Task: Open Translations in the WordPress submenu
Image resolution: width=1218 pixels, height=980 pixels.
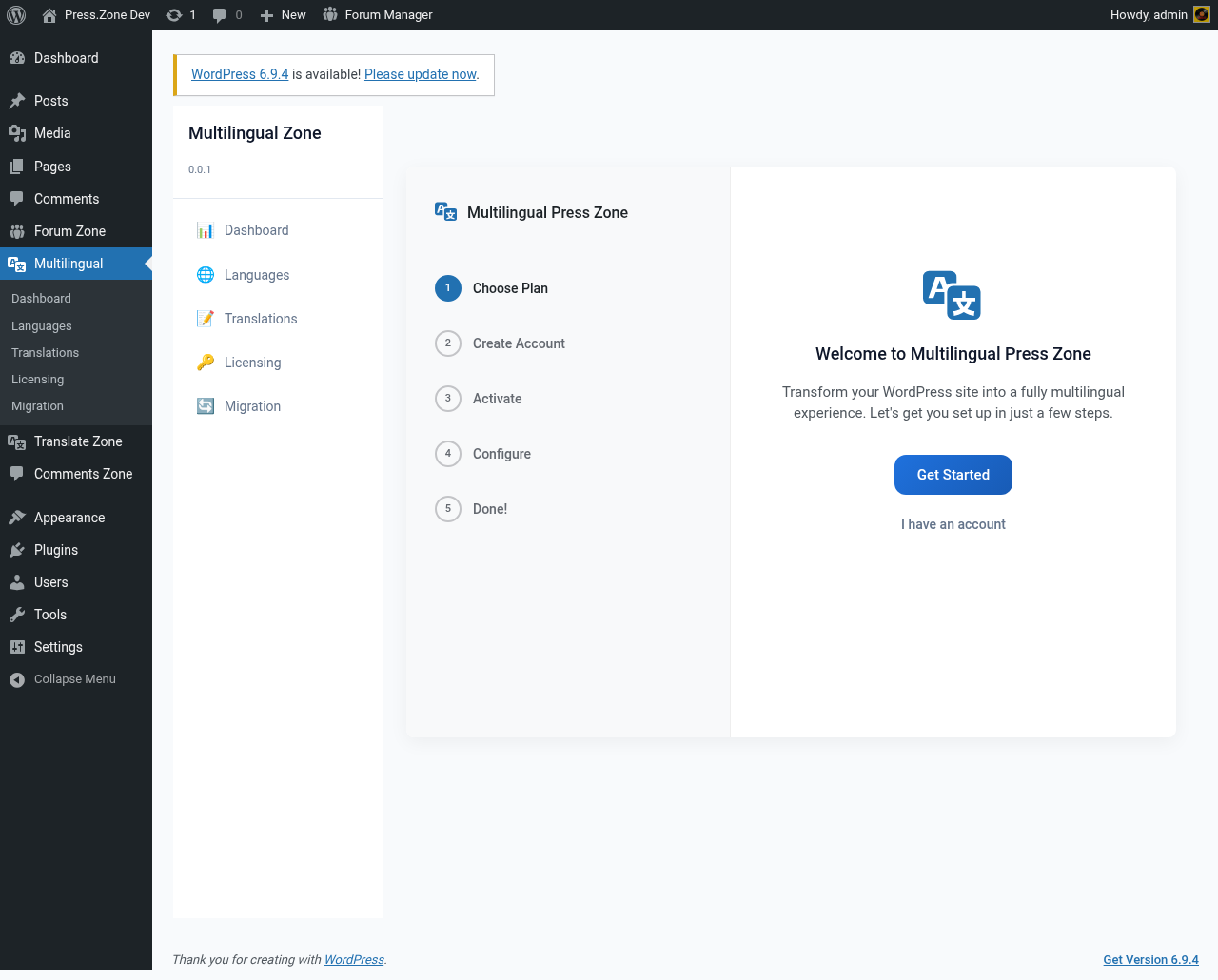Action: click(46, 352)
